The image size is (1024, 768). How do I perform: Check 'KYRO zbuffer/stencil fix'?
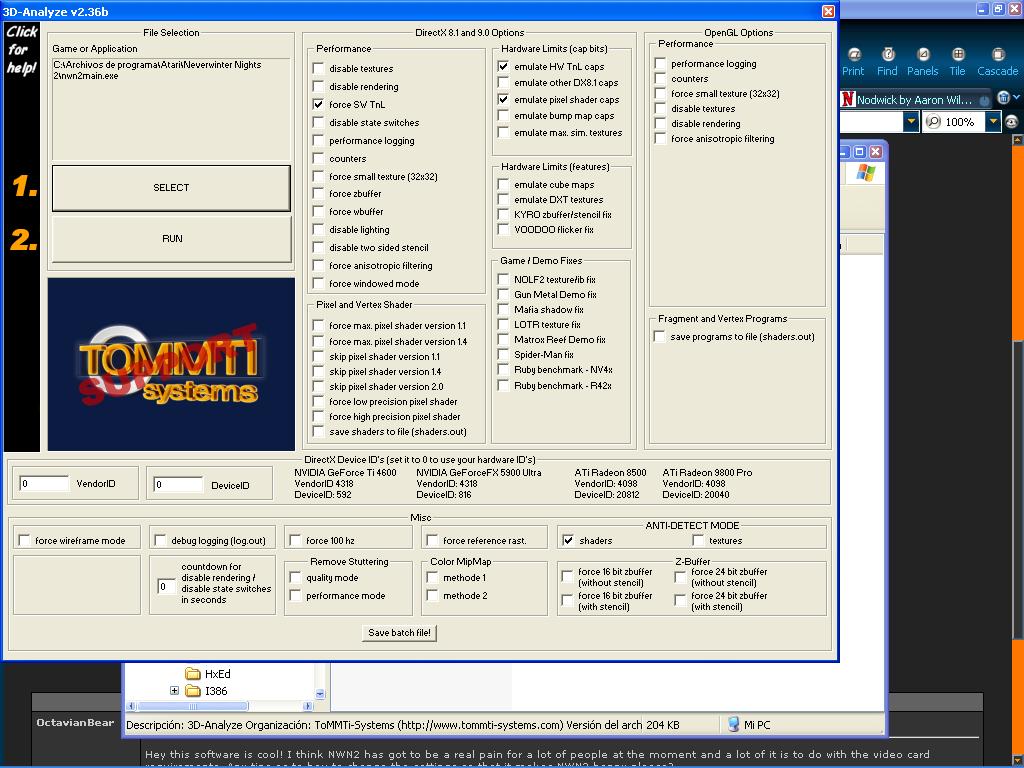(x=504, y=214)
